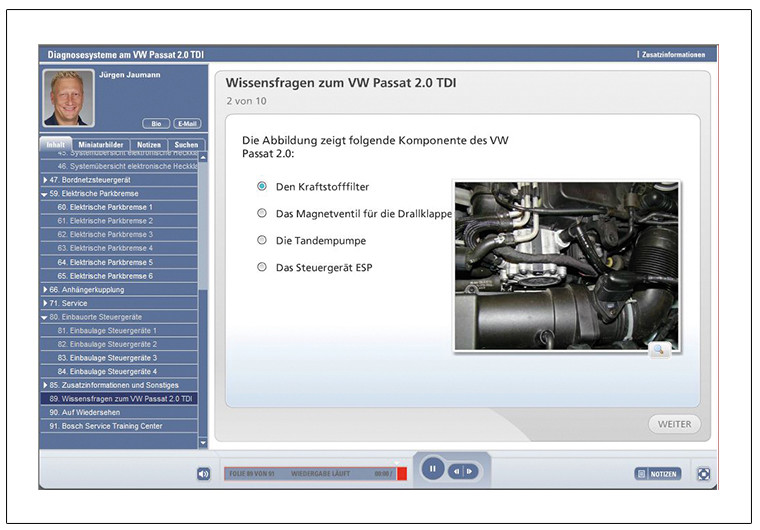
Task: Click the outline scrollbar thumb
Action: click(203, 226)
